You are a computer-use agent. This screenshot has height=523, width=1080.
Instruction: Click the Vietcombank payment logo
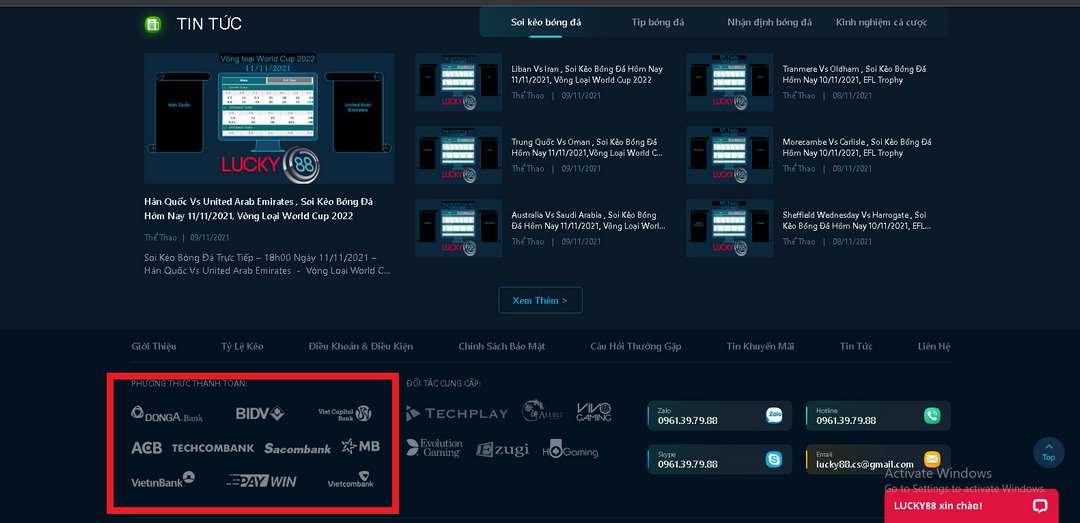pos(350,482)
